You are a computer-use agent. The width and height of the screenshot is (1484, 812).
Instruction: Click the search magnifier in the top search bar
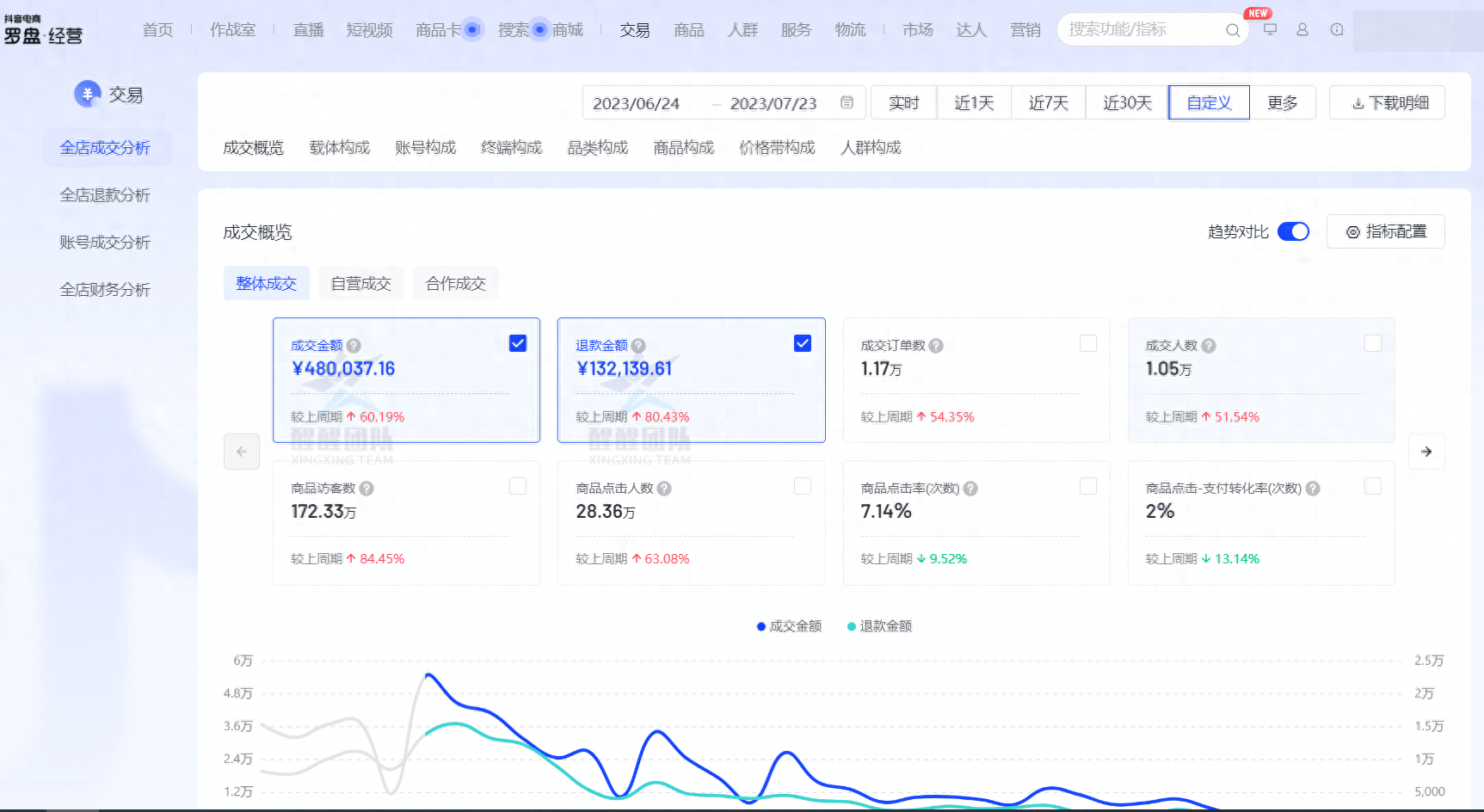1234,30
